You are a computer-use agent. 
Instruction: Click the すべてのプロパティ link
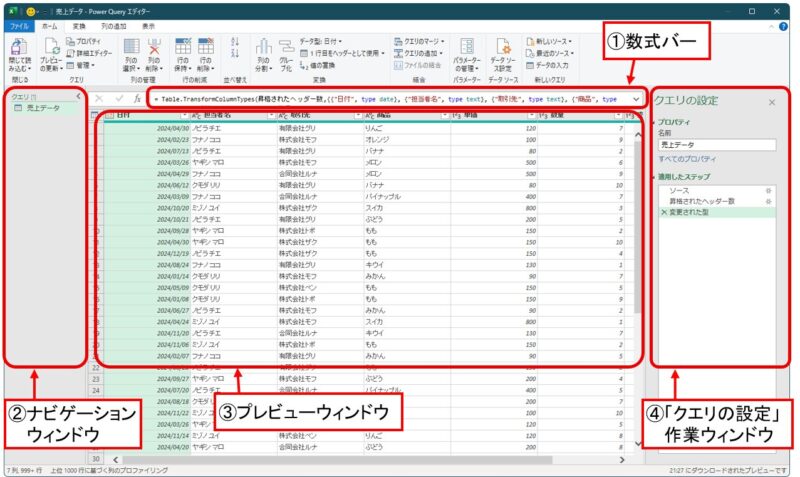tap(687, 159)
